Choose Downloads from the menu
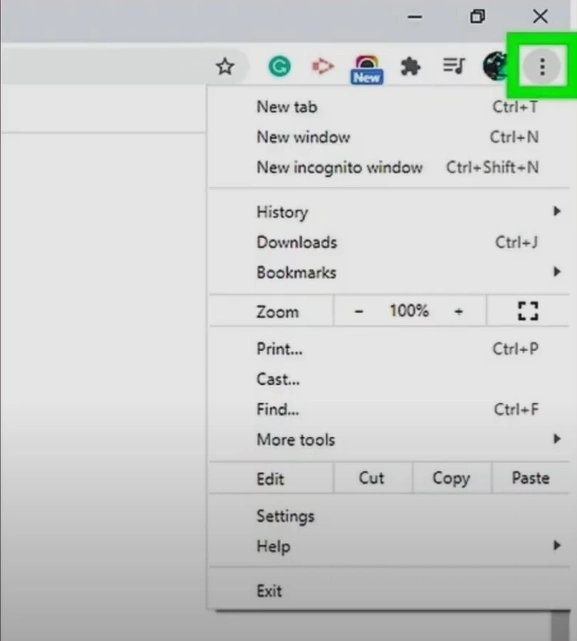 pyautogui.click(x=389, y=242)
